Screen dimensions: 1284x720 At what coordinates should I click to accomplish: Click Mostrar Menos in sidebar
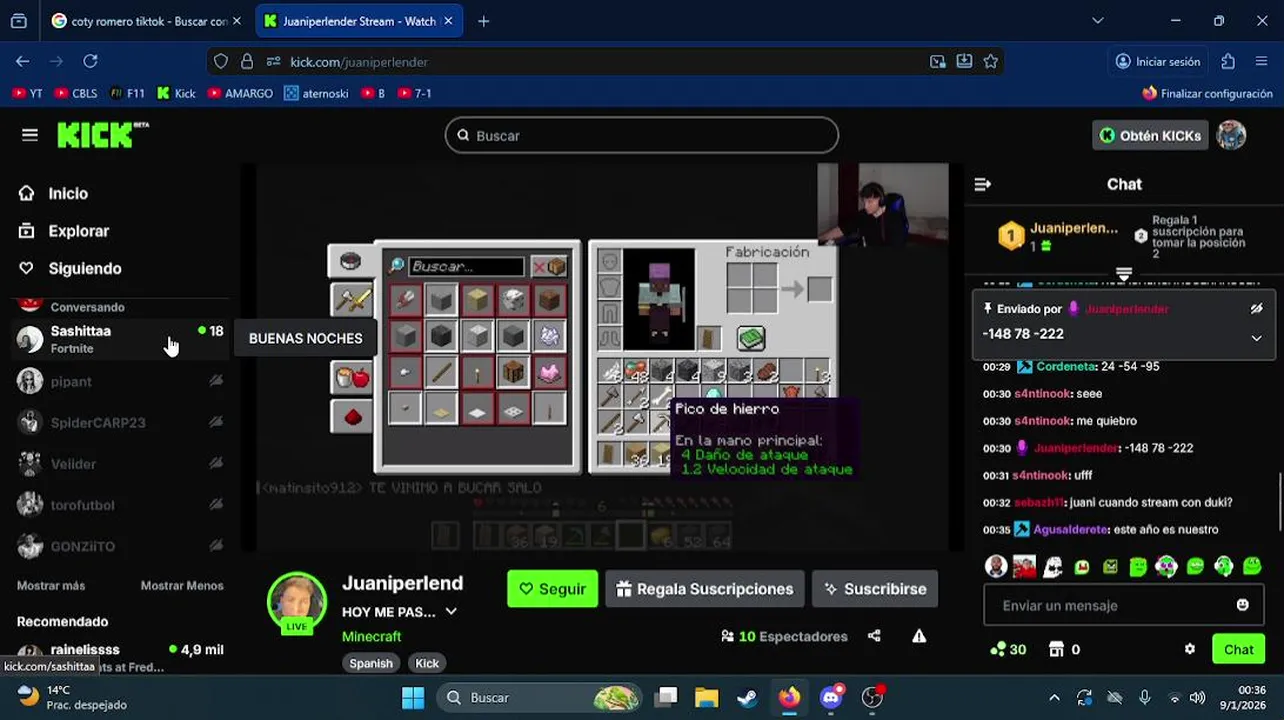click(x=182, y=585)
